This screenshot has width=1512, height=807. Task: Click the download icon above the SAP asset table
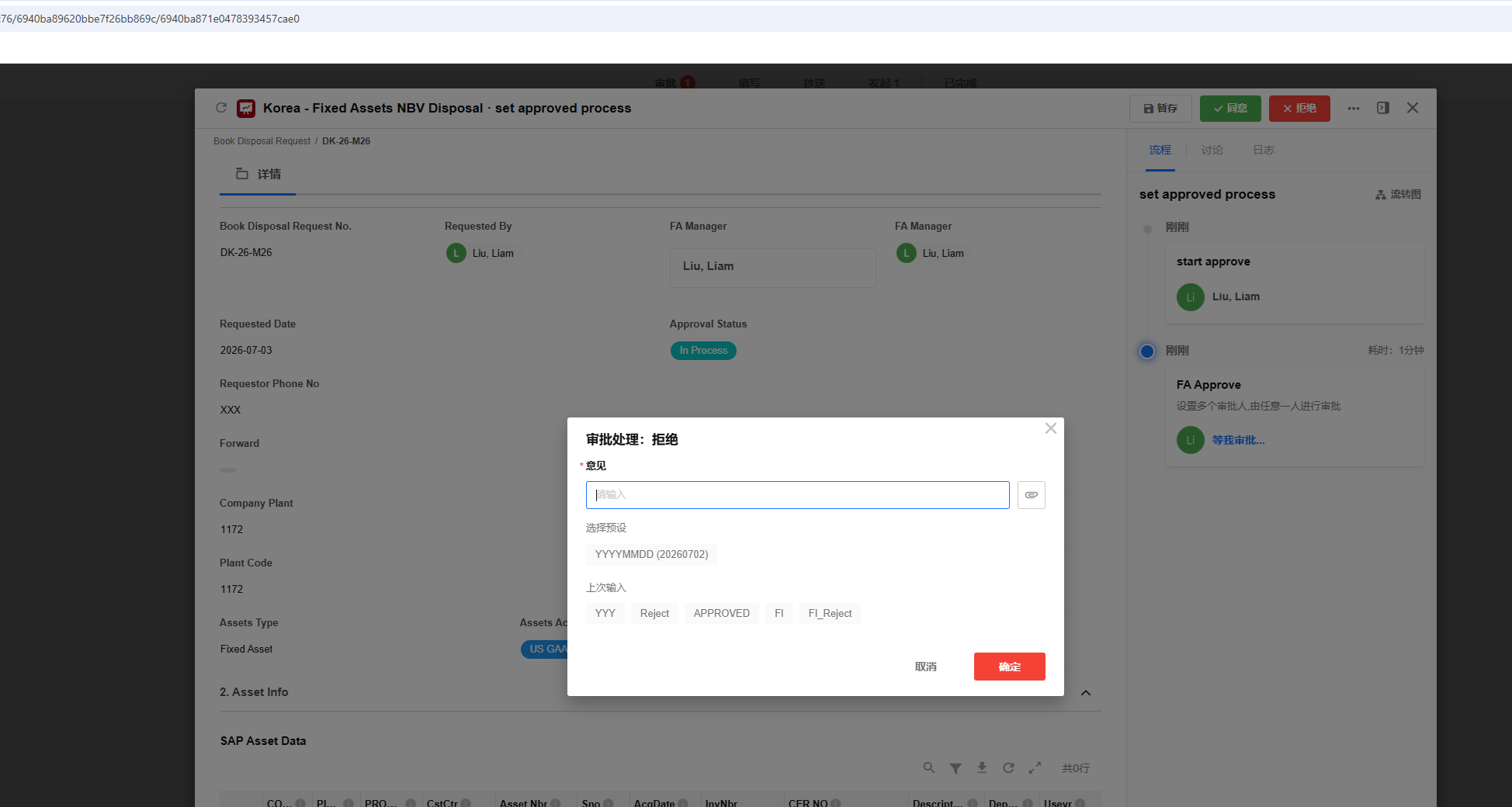[x=982, y=767]
